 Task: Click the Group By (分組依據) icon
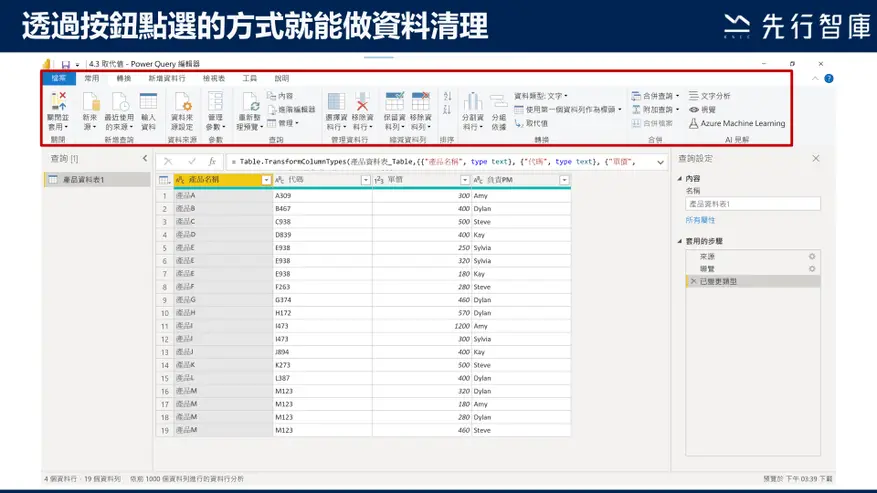[498, 101]
